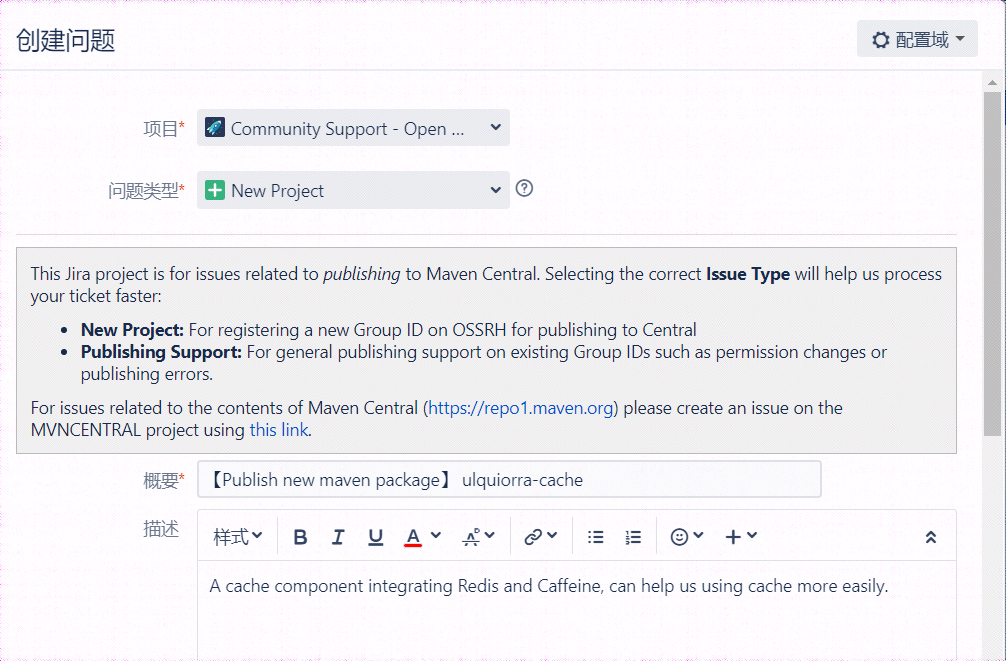Insert a numbered list
The height and width of the screenshot is (661, 1006).
(633, 537)
